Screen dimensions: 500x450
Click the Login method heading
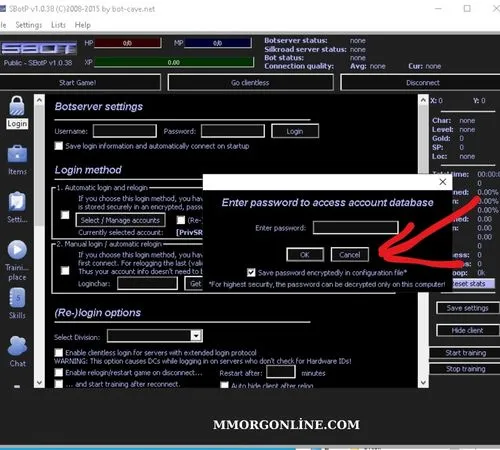point(88,170)
